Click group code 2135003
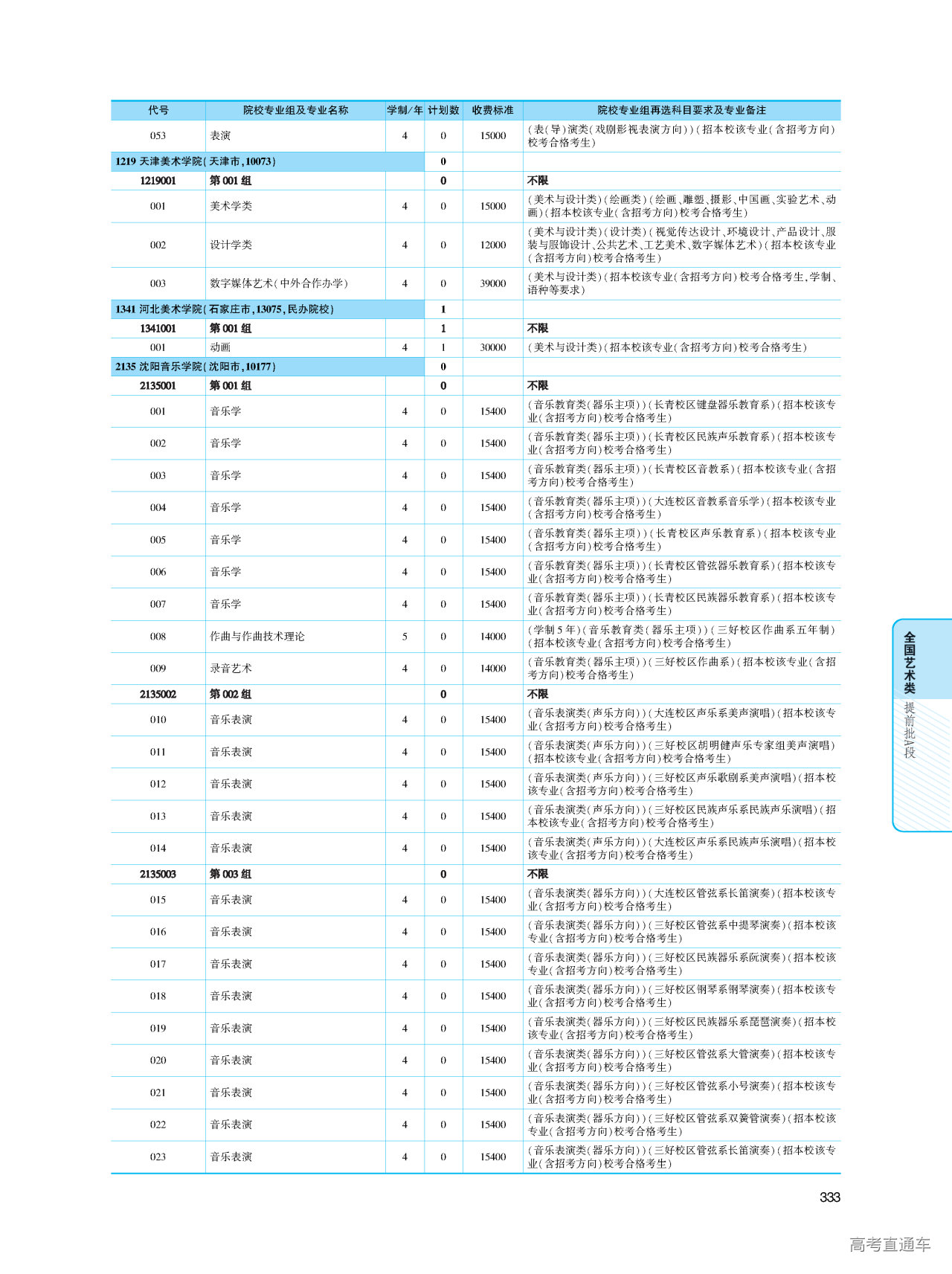The height and width of the screenshot is (1274, 952). coord(158,874)
